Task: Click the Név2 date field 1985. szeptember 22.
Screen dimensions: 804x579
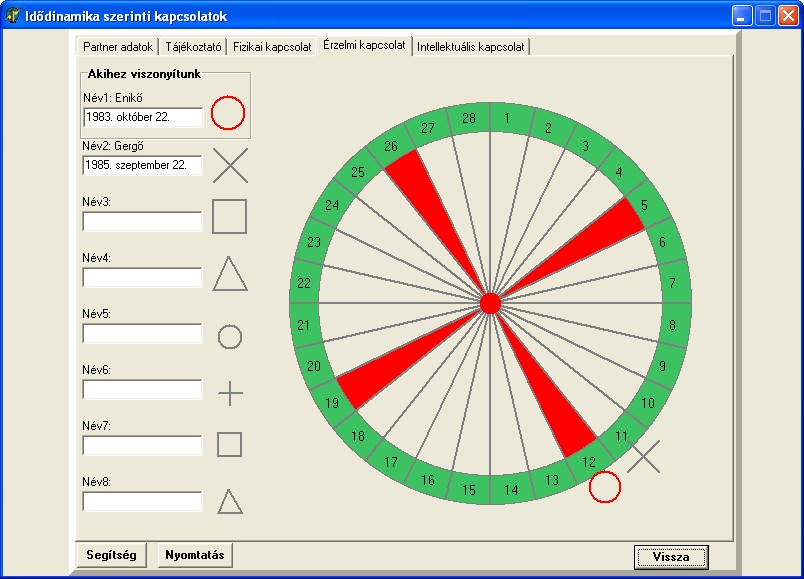Action: click(x=142, y=165)
